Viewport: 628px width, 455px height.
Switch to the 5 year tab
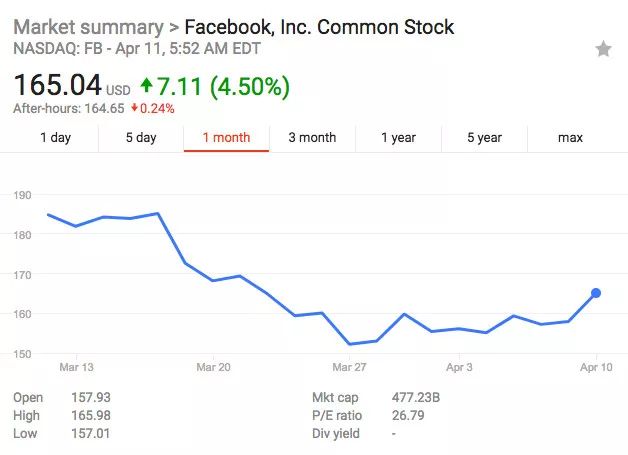point(484,138)
